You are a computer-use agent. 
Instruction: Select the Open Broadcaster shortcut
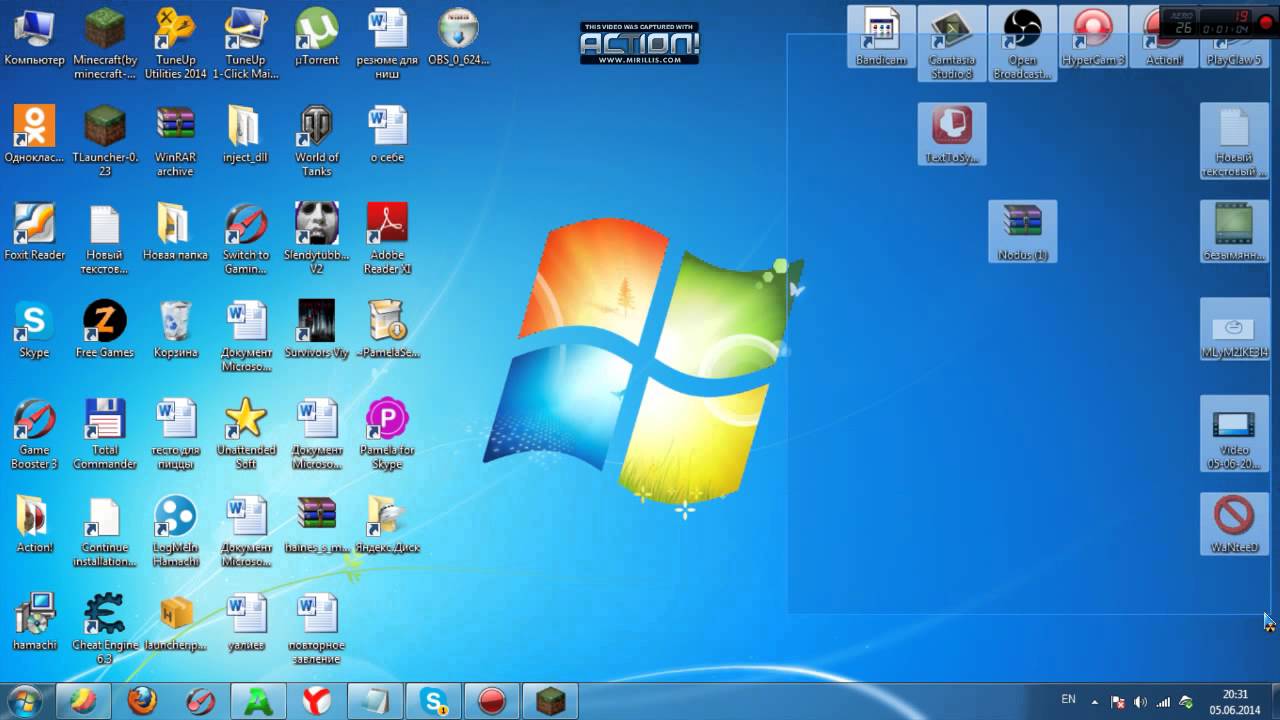(1022, 43)
